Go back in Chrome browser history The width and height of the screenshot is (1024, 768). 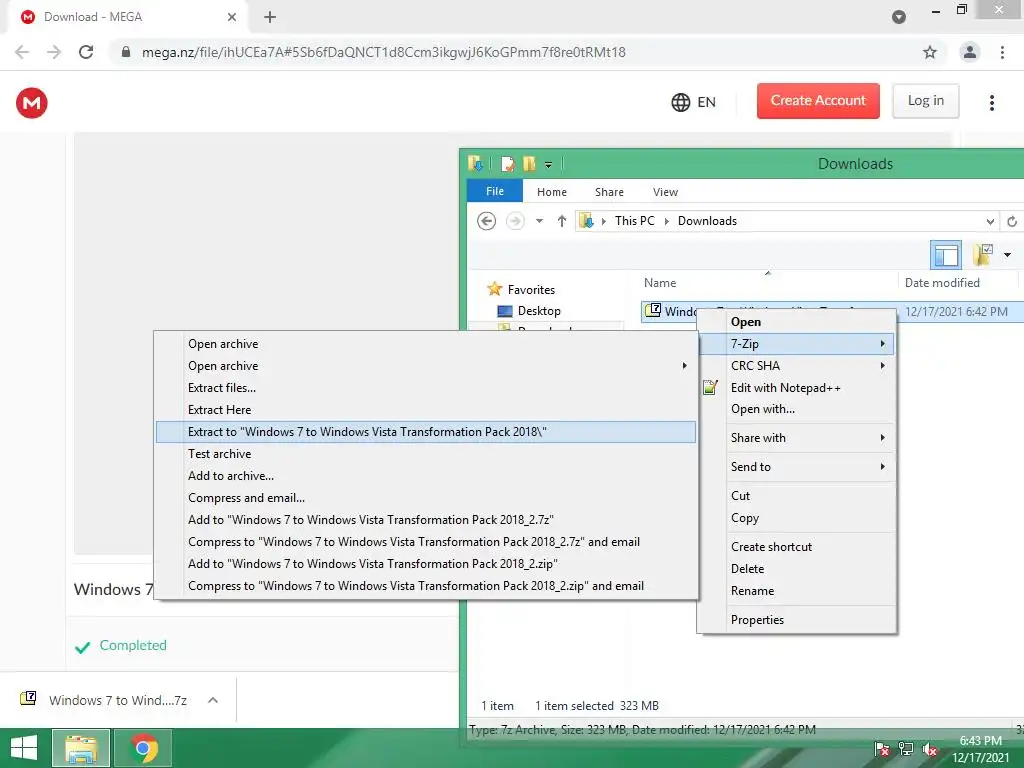22,52
